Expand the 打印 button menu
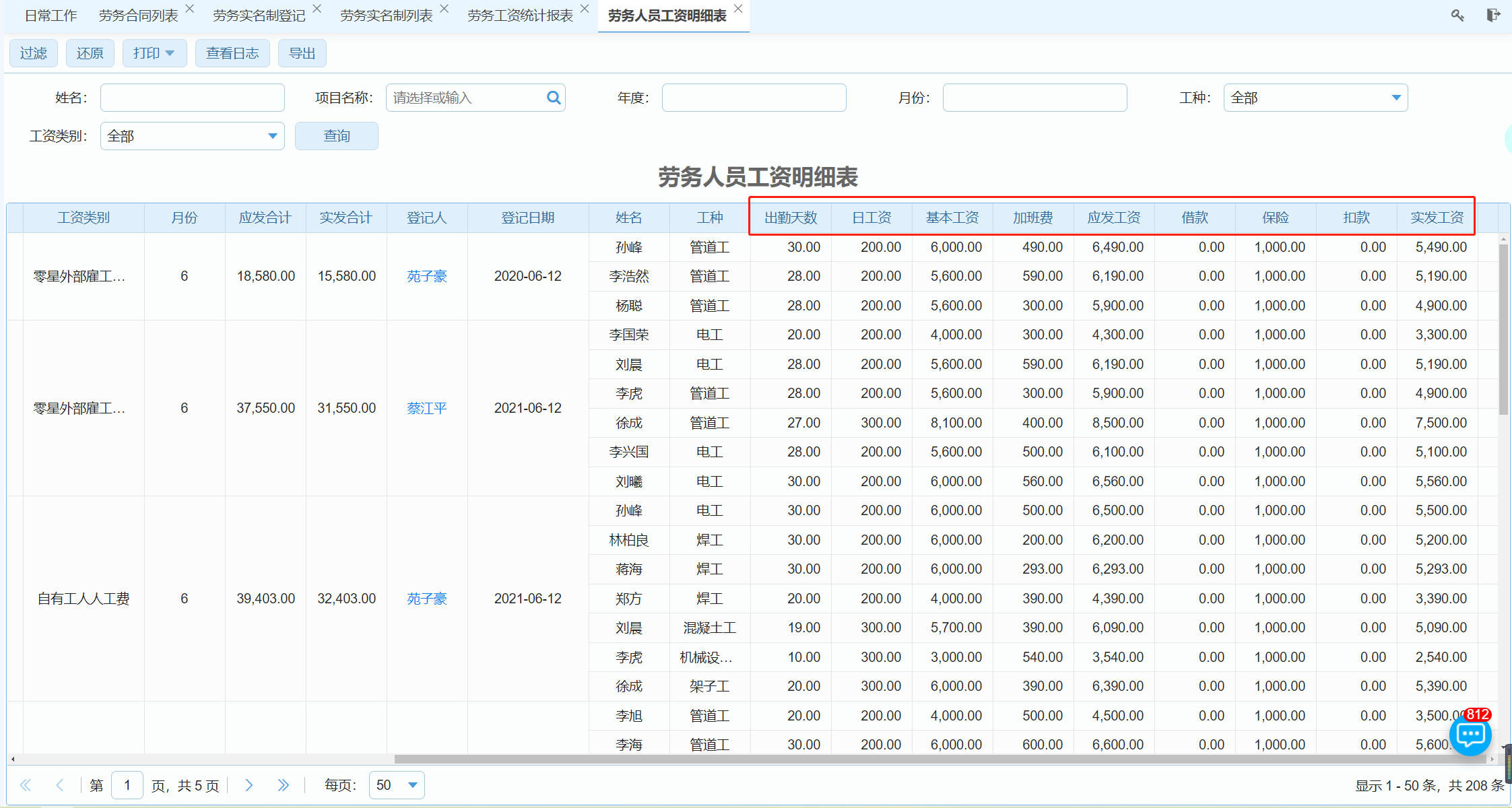The width and height of the screenshot is (1512, 808). tap(170, 53)
